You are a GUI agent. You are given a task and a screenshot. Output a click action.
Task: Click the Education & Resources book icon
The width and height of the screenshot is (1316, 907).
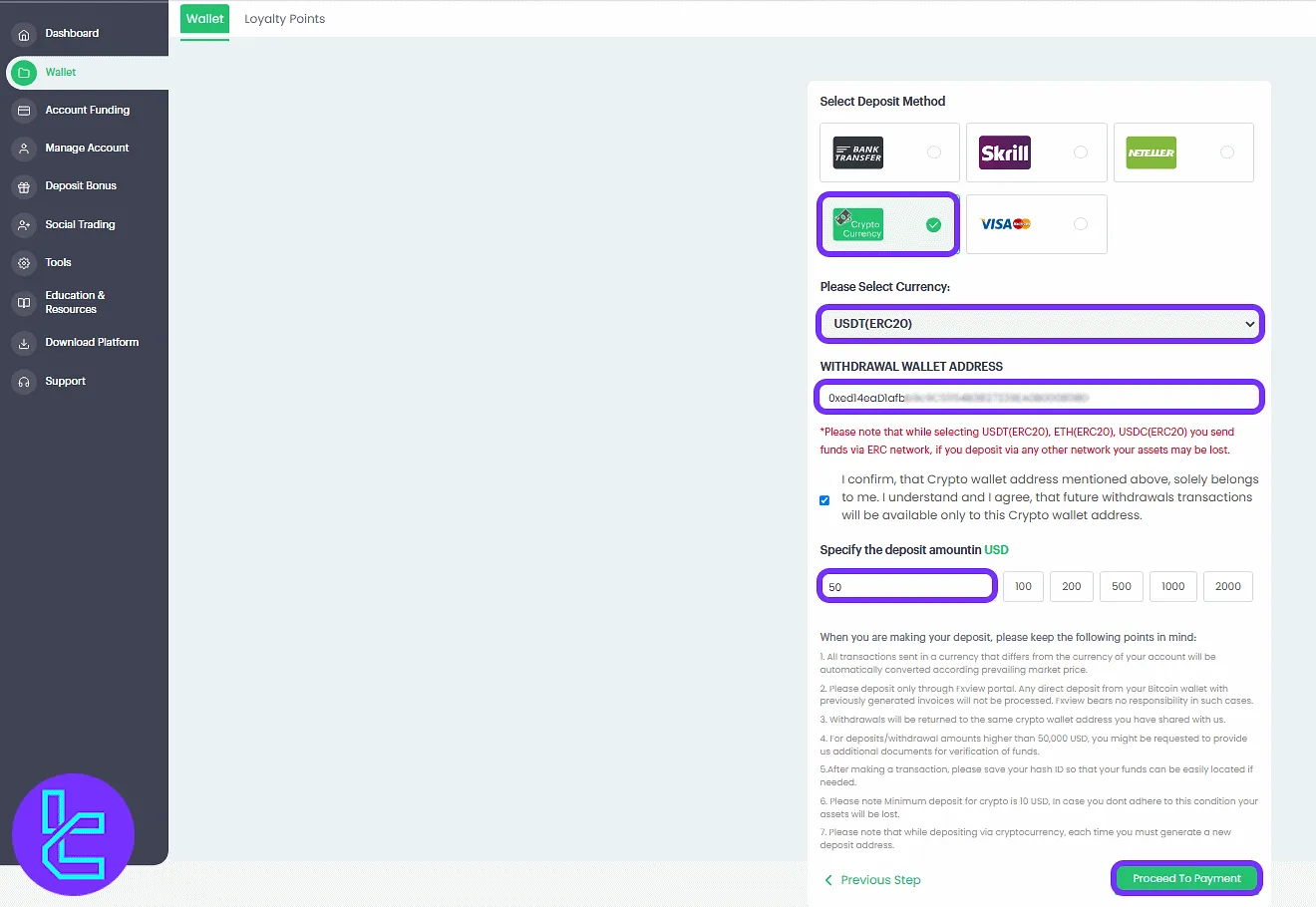tap(24, 303)
